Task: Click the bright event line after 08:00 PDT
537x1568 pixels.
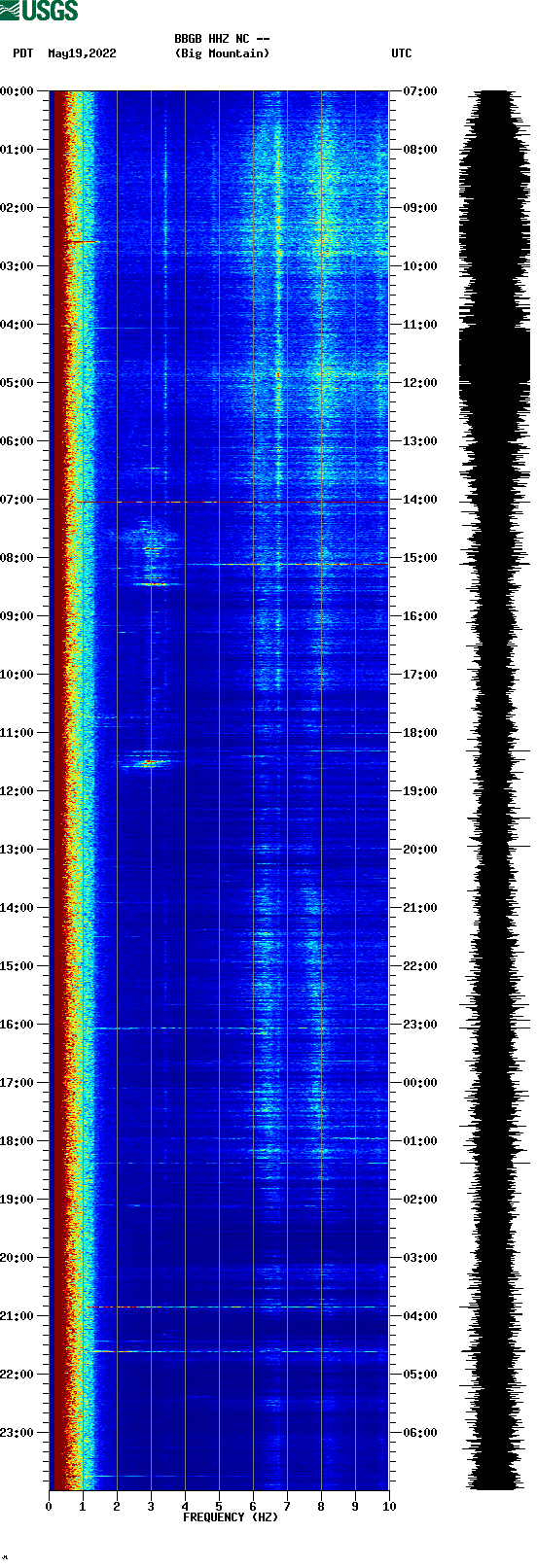Action: click(287, 564)
